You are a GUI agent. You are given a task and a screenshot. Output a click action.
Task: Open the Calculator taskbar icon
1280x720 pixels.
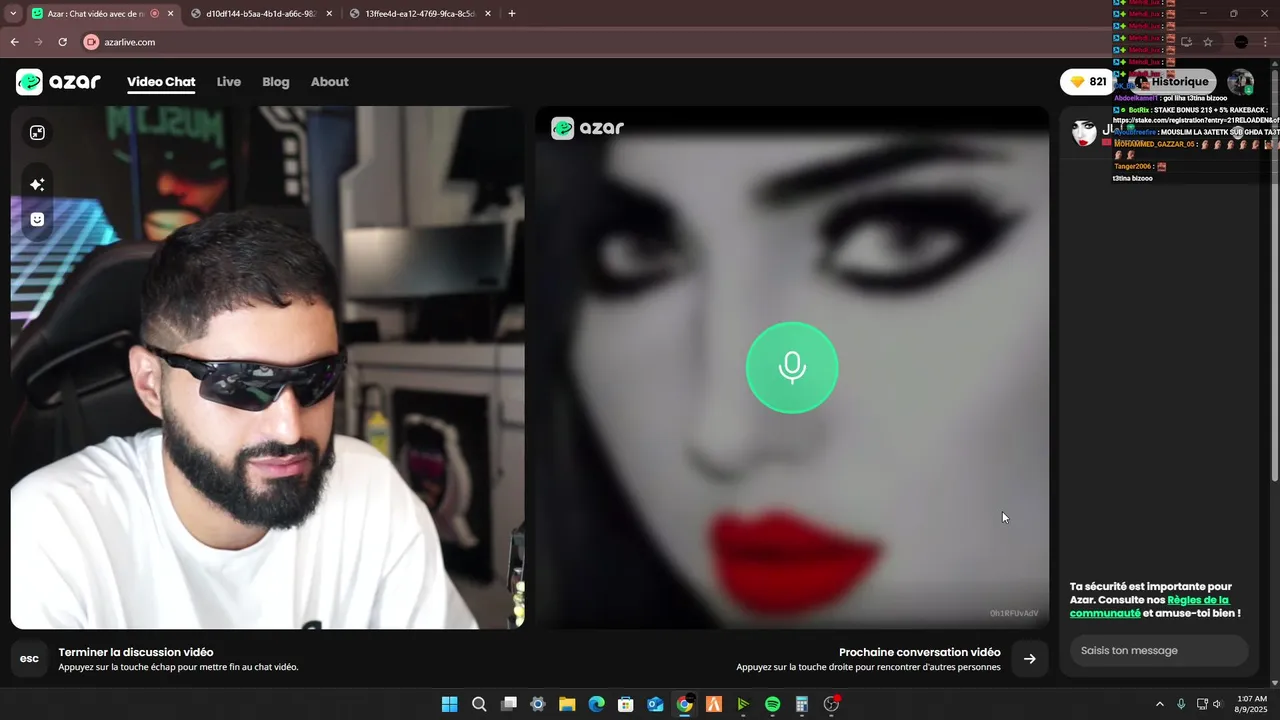802,704
